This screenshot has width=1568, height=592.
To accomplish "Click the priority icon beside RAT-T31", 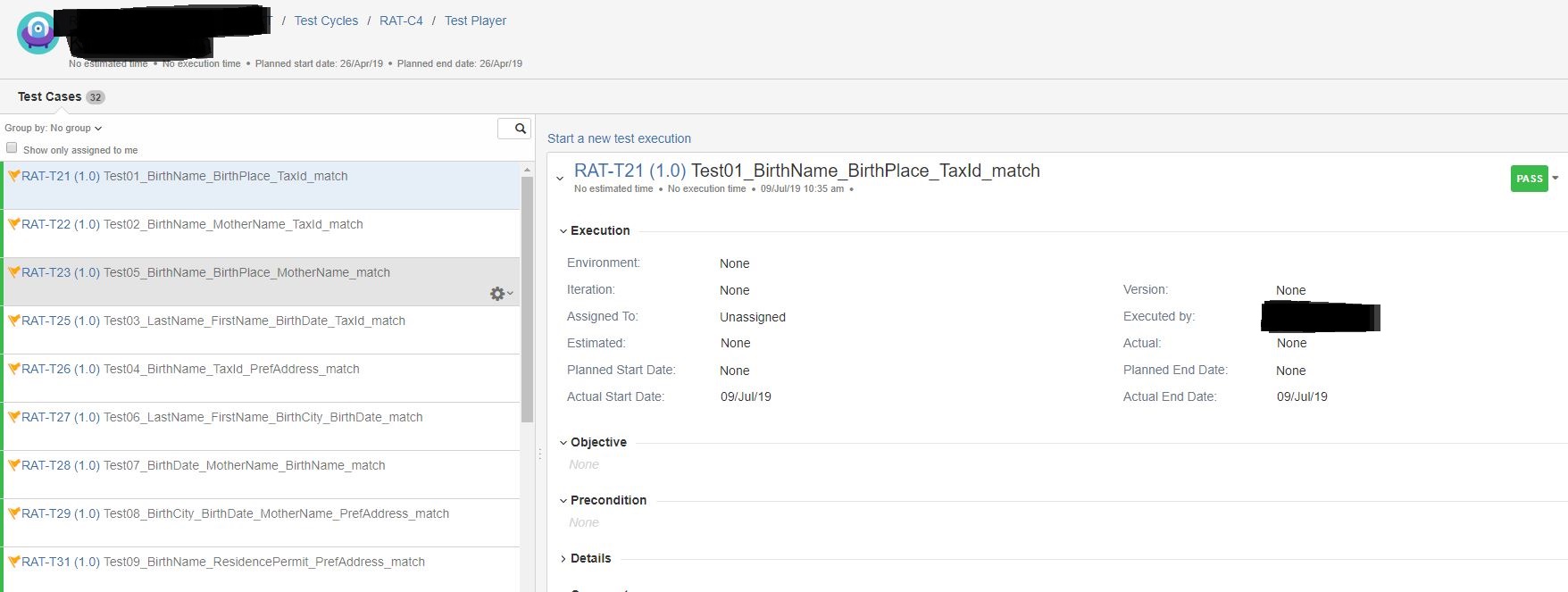I will tap(13, 562).
